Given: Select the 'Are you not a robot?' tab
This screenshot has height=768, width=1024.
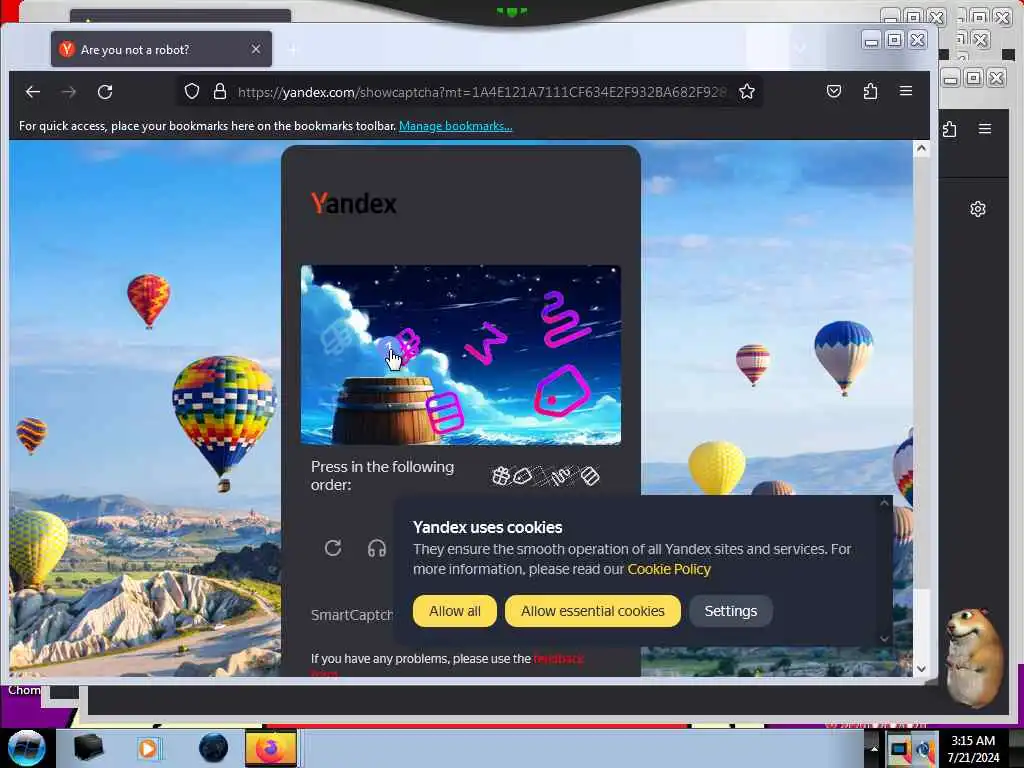Looking at the screenshot, I should point(161,49).
